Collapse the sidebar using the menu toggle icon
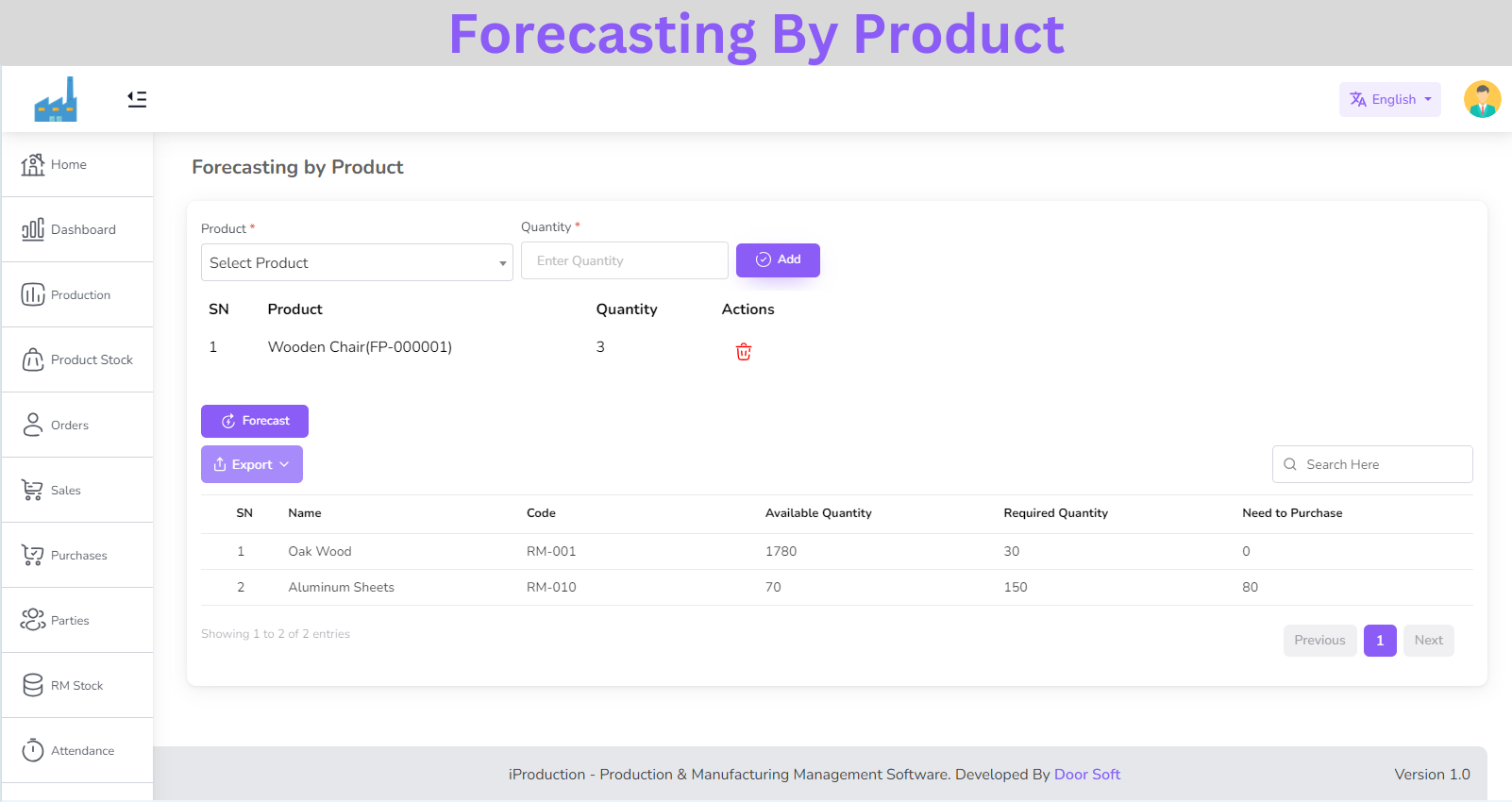 137,99
